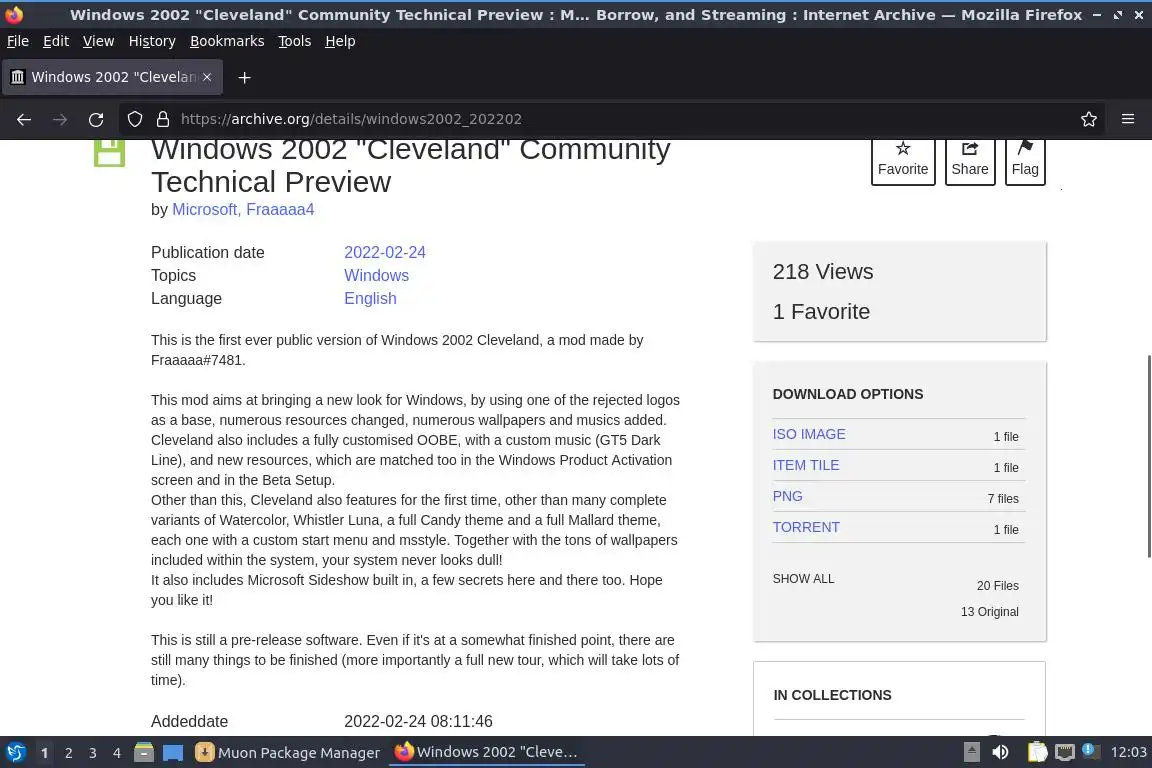This screenshot has width=1152, height=768.
Task: Open the Microsoft, Fraaaaa4 creator link
Action: [x=243, y=209]
